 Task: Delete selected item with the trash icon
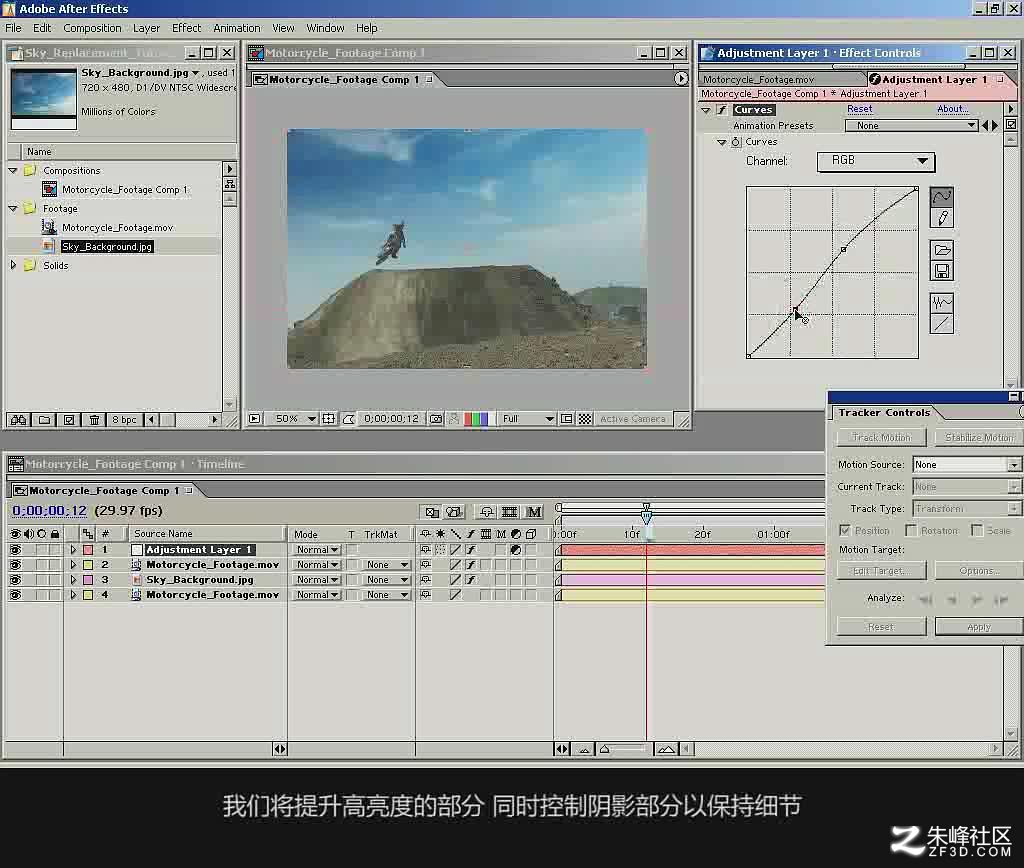coord(94,420)
